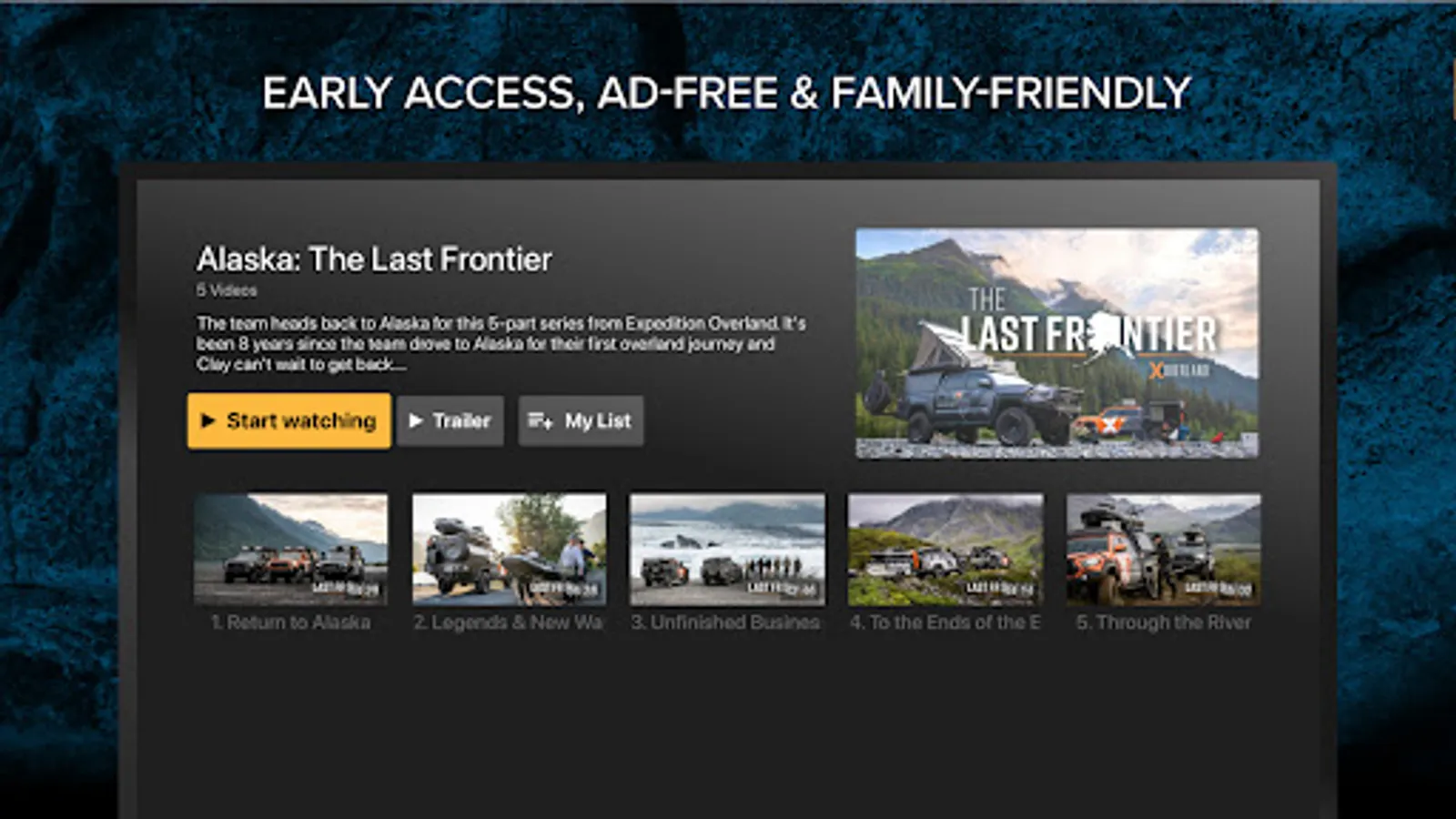Click the Alaska: The Last Frontier heading
Screen dimensions: 1456x819
point(374,259)
